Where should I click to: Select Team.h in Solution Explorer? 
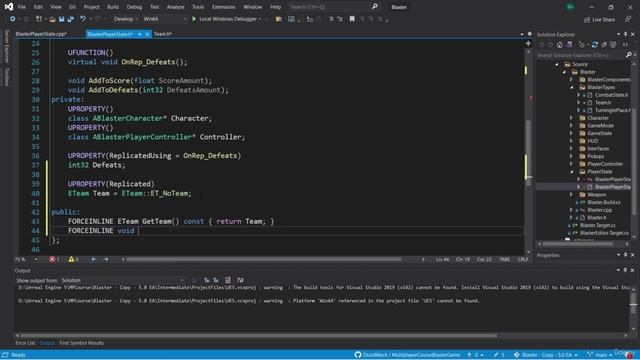click(x=603, y=102)
